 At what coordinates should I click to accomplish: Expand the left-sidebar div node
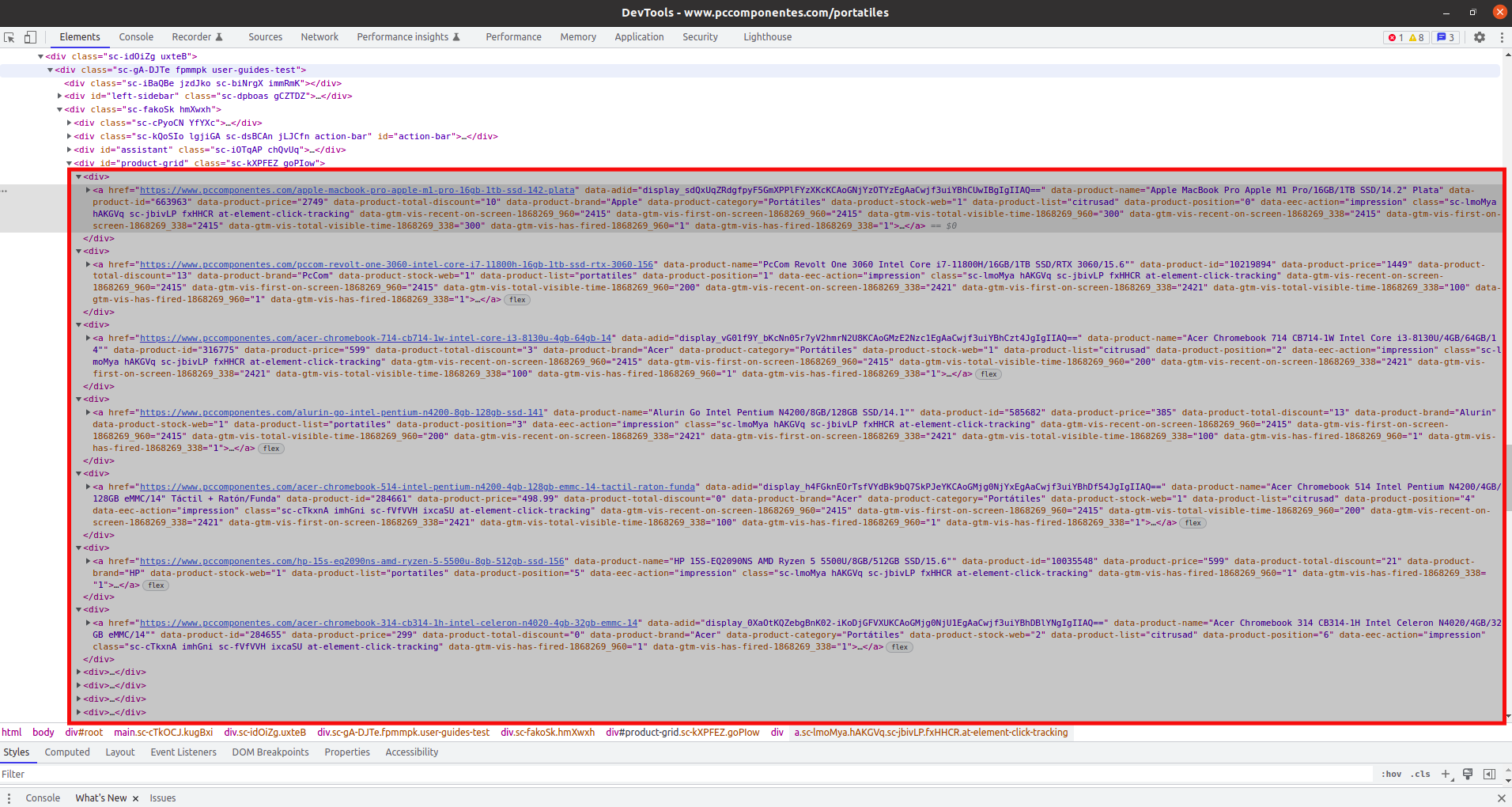(x=60, y=97)
